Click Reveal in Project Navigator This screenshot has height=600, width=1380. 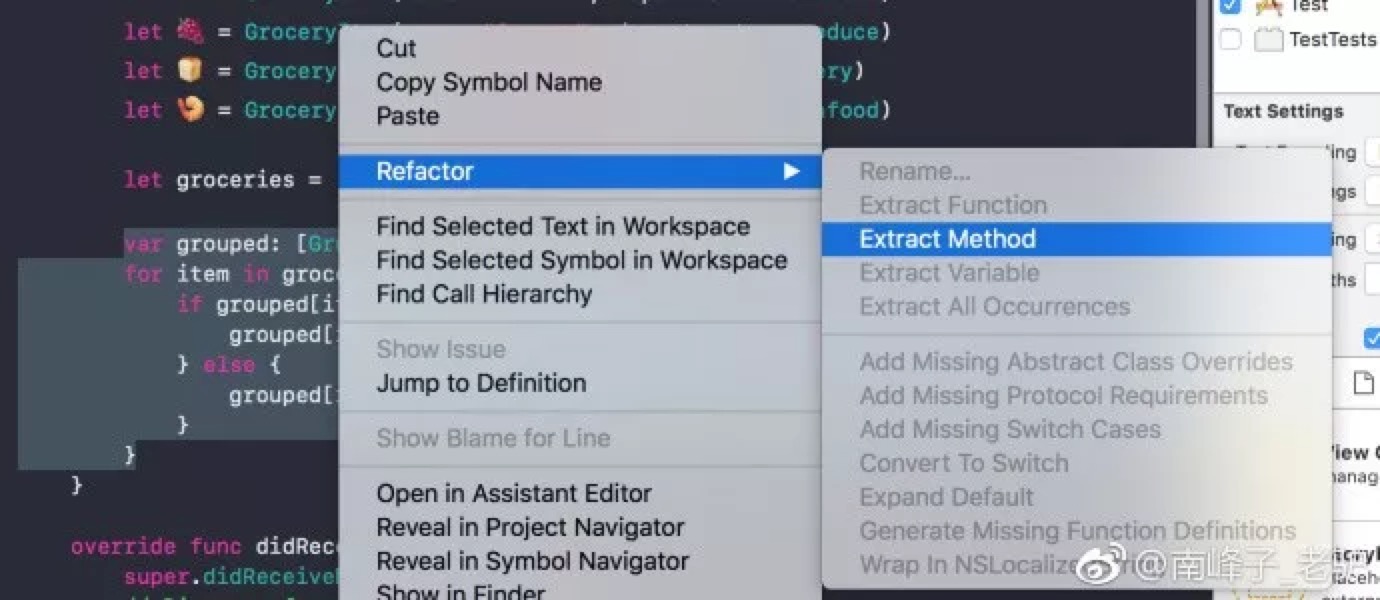pos(530,528)
